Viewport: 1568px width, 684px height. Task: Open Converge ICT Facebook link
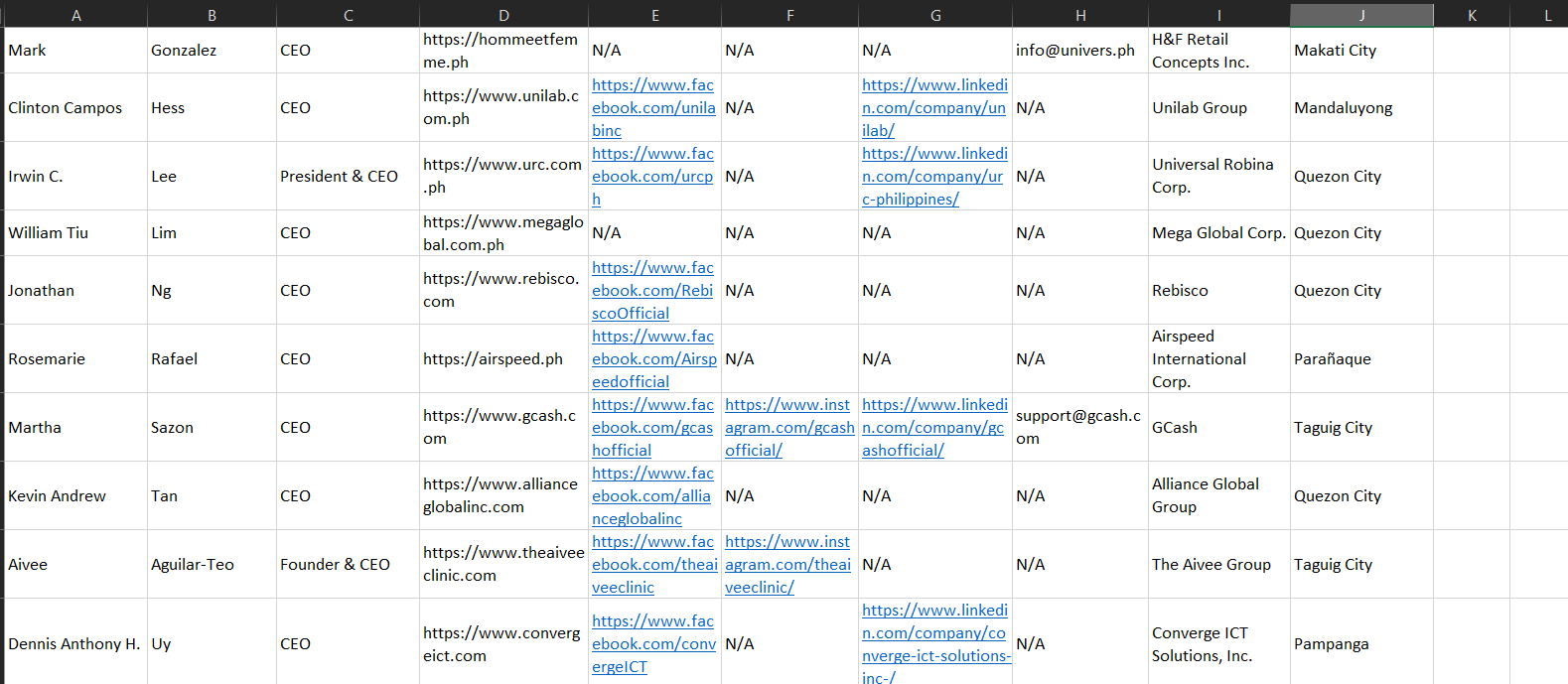coord(653,643)
